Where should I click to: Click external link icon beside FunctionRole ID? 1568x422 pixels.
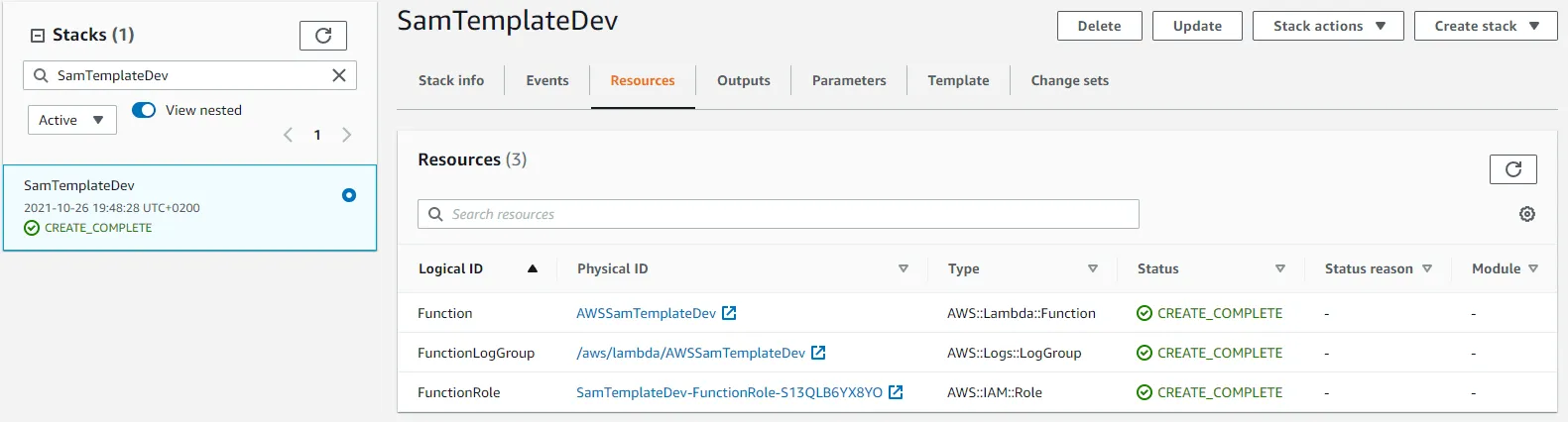click(x=896, y=392)
